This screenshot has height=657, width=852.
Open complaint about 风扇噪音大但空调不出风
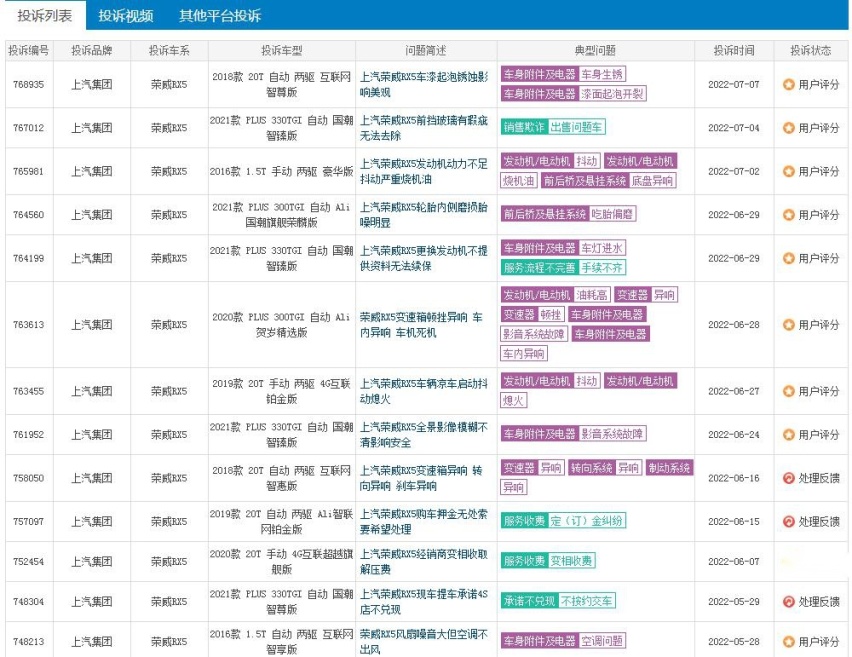pos(424,641)
